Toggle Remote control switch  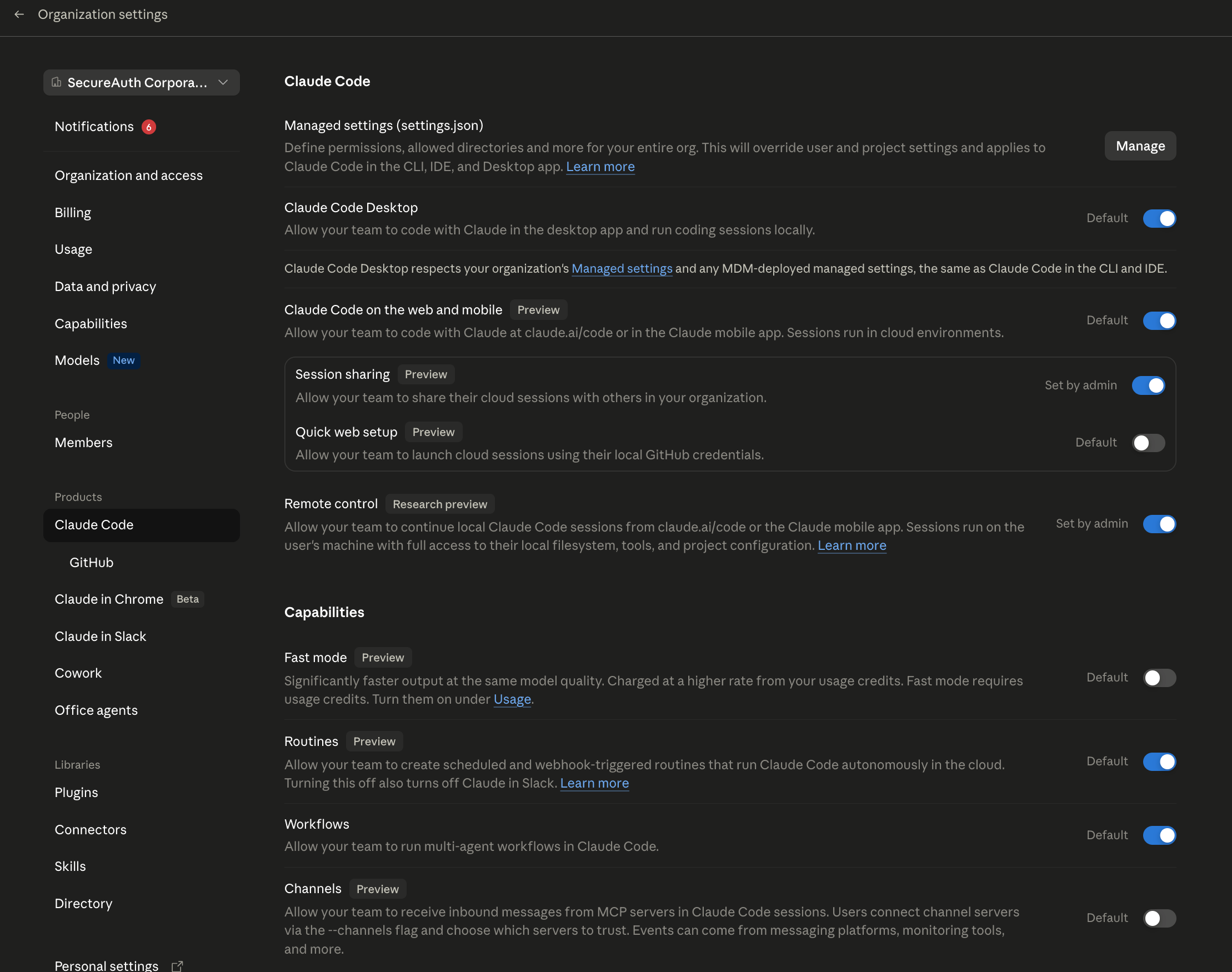point(1159,524)
